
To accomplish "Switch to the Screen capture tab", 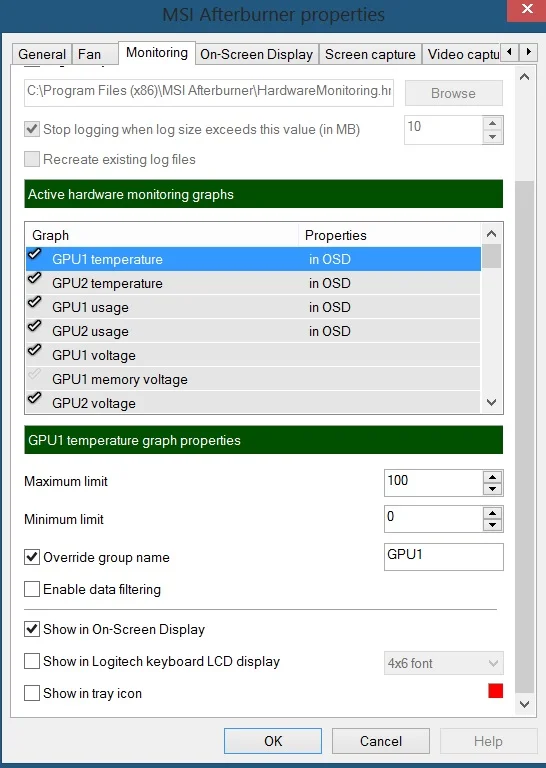I will click(x=370, y=54).
